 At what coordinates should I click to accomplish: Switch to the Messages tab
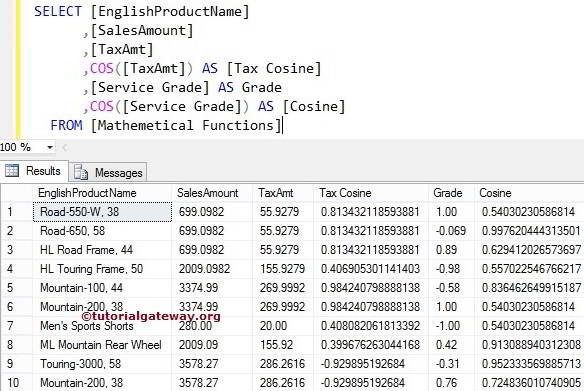108,172
